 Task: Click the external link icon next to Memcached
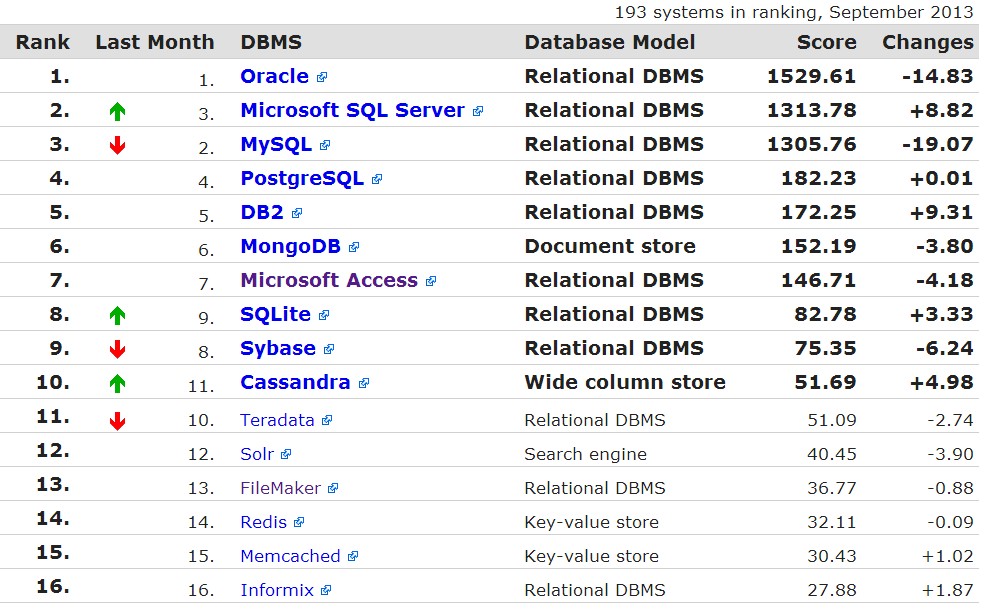(x=353, y=556)
